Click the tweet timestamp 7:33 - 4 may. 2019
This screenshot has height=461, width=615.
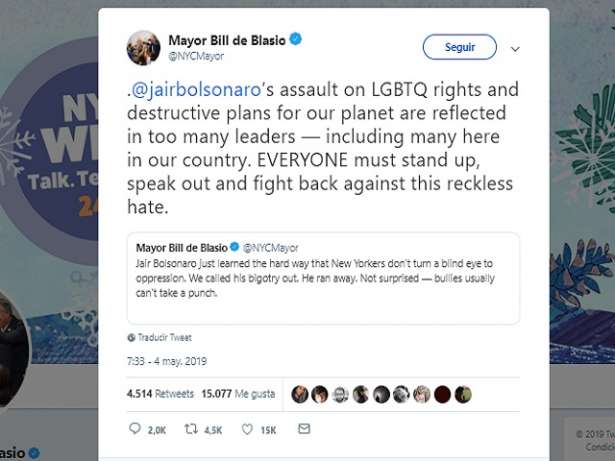(x=167, y=361)
